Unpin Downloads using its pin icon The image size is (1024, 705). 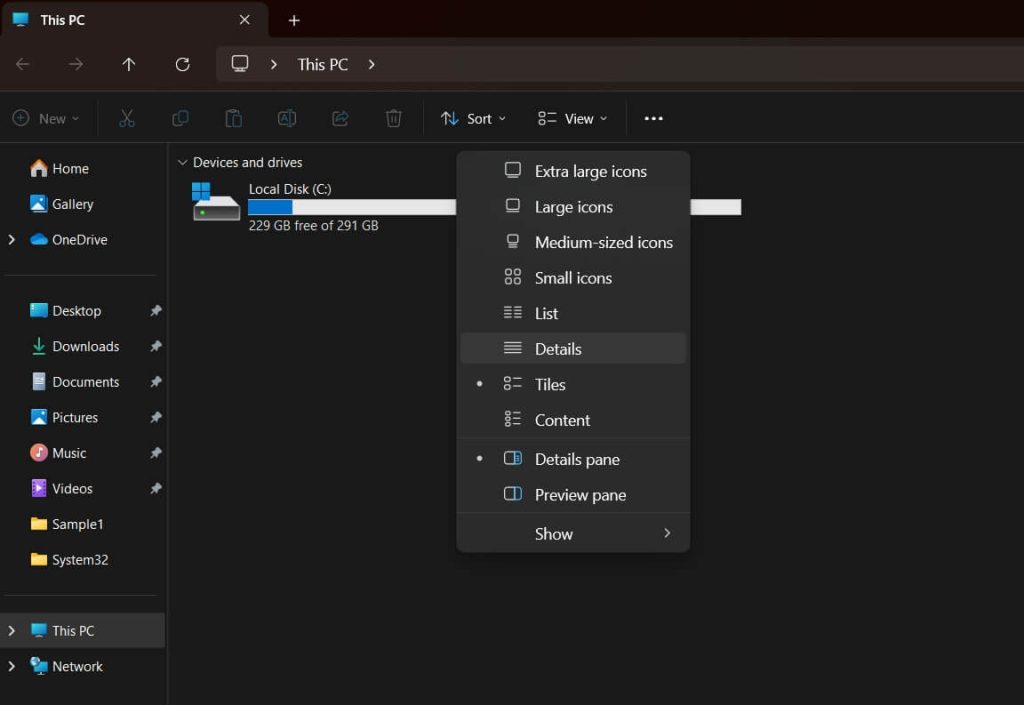coord(155,346)
